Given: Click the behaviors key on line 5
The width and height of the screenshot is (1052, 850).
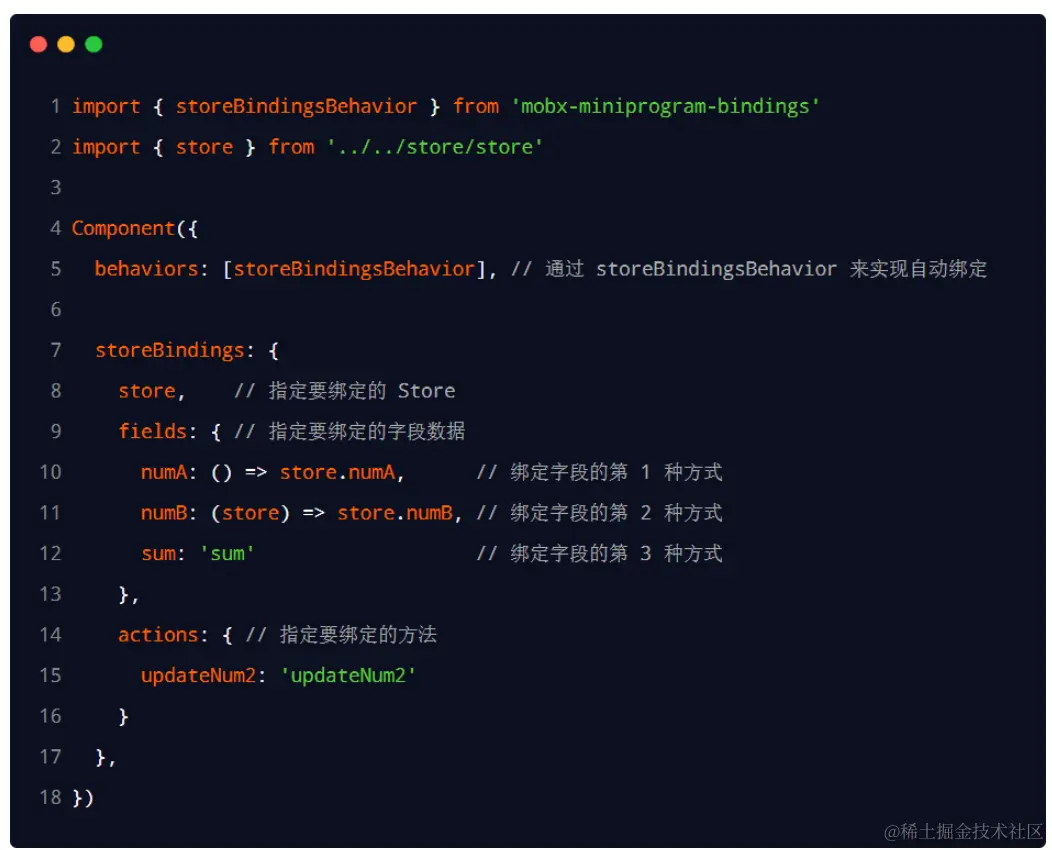Looking at the screenshot, I should point(146,269).
